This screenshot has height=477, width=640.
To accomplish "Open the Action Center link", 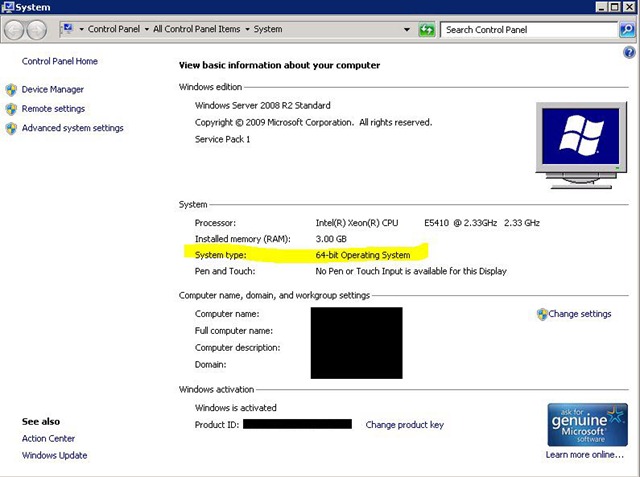I will (x=48, y=439).
